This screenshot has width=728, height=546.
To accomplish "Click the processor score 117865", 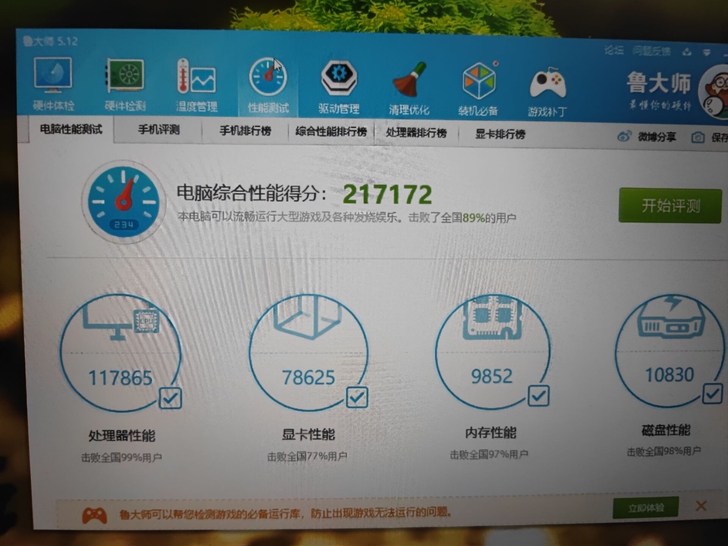I will (x=120, y=378).
